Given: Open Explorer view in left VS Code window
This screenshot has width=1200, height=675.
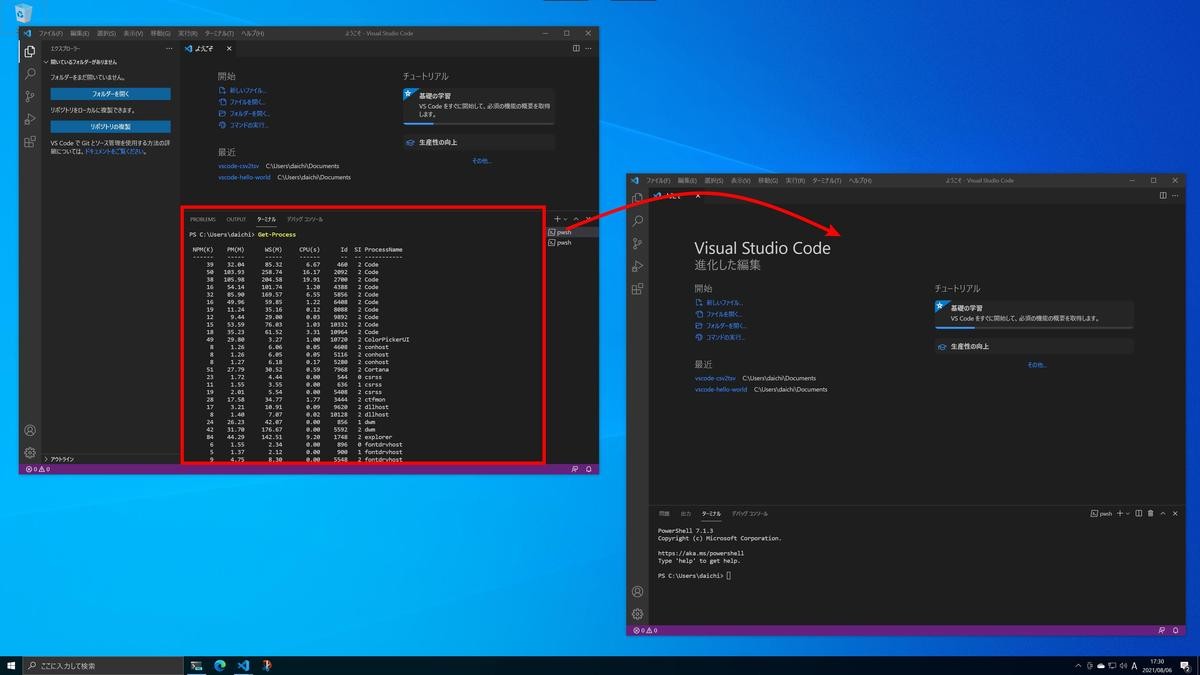Looking at the screenshot, I should (30, 51).
